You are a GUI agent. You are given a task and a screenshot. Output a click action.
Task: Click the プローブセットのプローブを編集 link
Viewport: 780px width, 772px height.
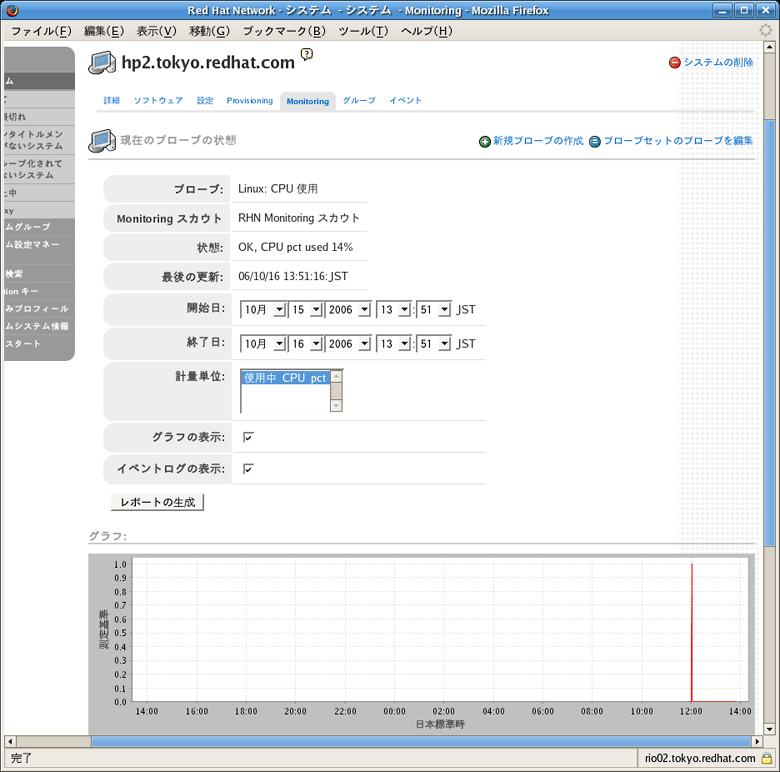pos(678,141)
